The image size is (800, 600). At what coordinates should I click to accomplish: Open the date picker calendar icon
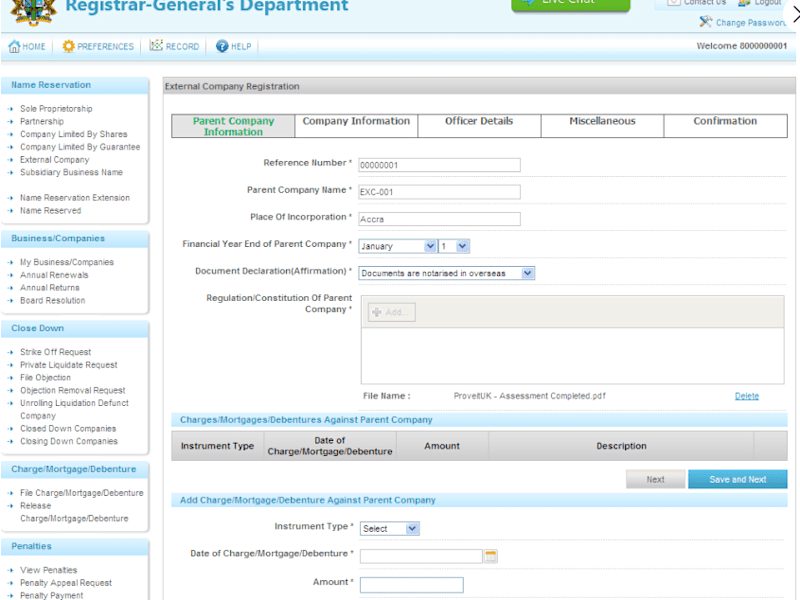tap(491, 556)
